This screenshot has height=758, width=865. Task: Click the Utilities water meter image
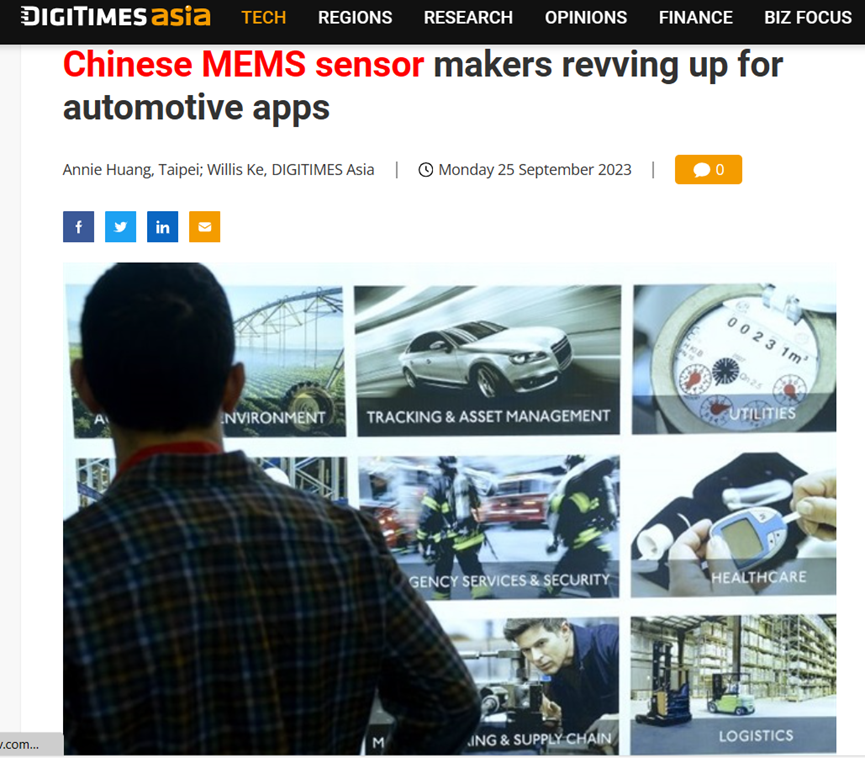pos(734,359)
